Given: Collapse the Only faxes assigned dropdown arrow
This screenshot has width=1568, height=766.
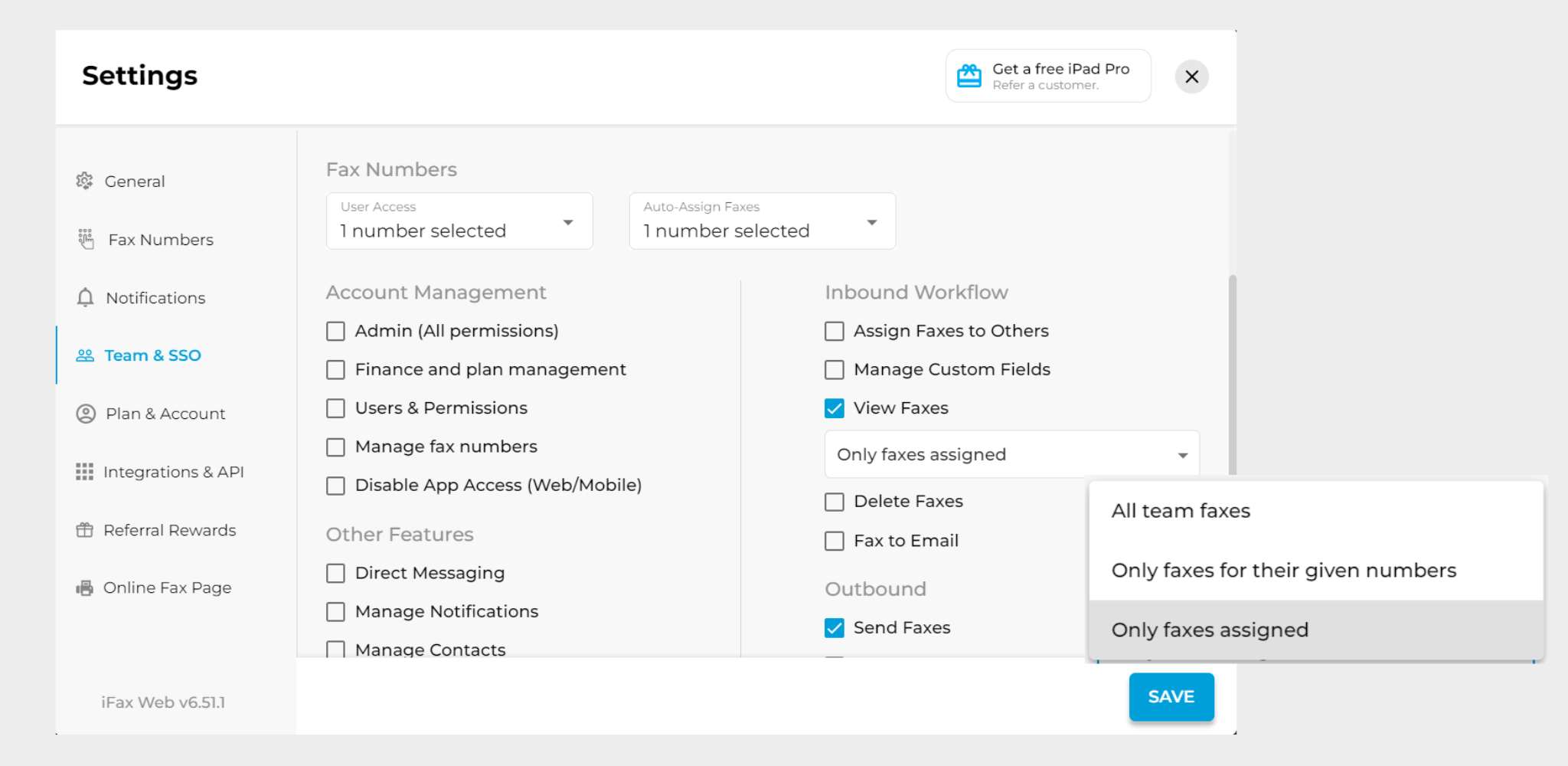Looking at the screenshot, I should click(x=1183, y=455).
